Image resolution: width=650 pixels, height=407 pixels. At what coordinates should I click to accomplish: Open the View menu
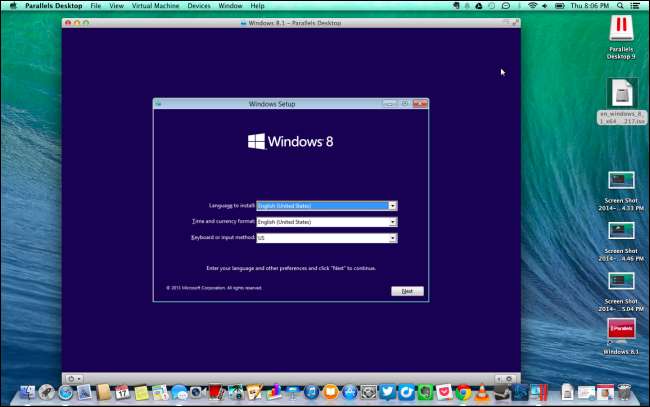pyautogui.click(x=116, y=6)
